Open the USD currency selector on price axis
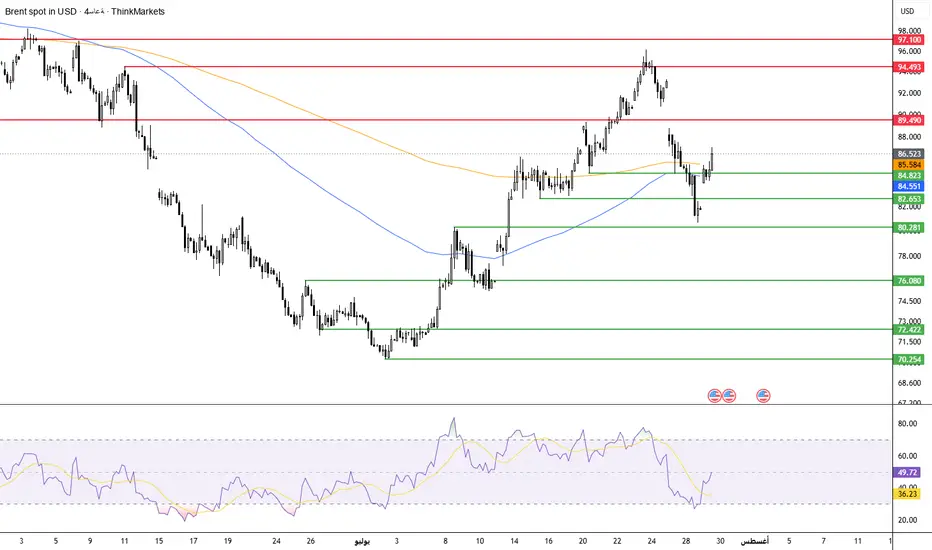This screenshot has height=550, width=932. (907, 11)
